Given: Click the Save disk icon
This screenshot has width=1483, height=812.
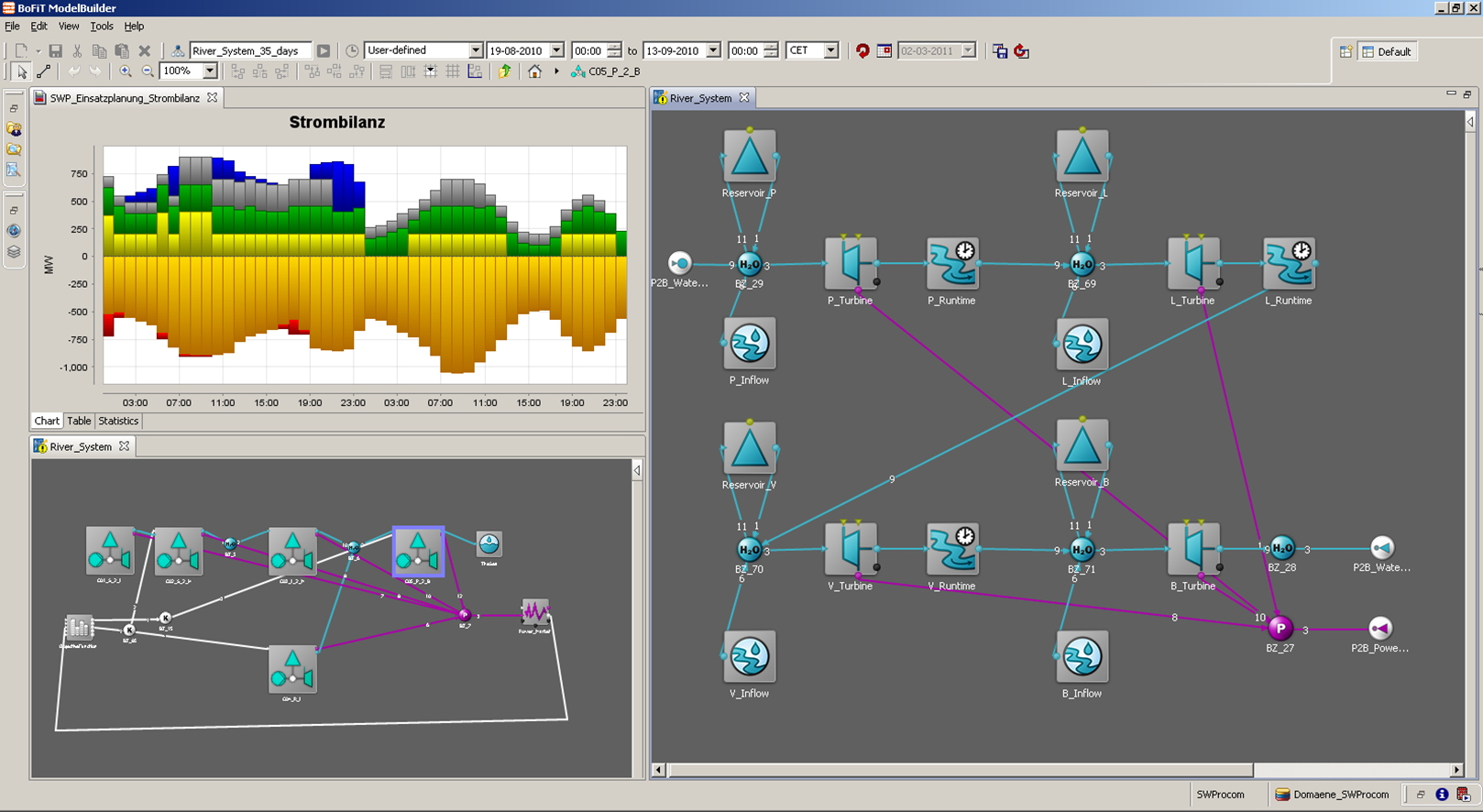Looking at the screenshot, I should pos(55,51).
